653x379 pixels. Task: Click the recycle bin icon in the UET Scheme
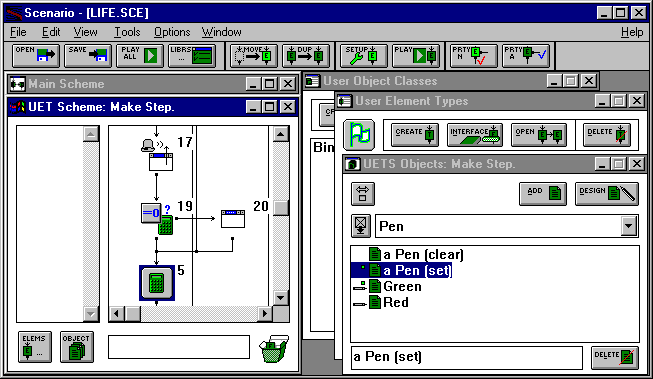point(274,349)
